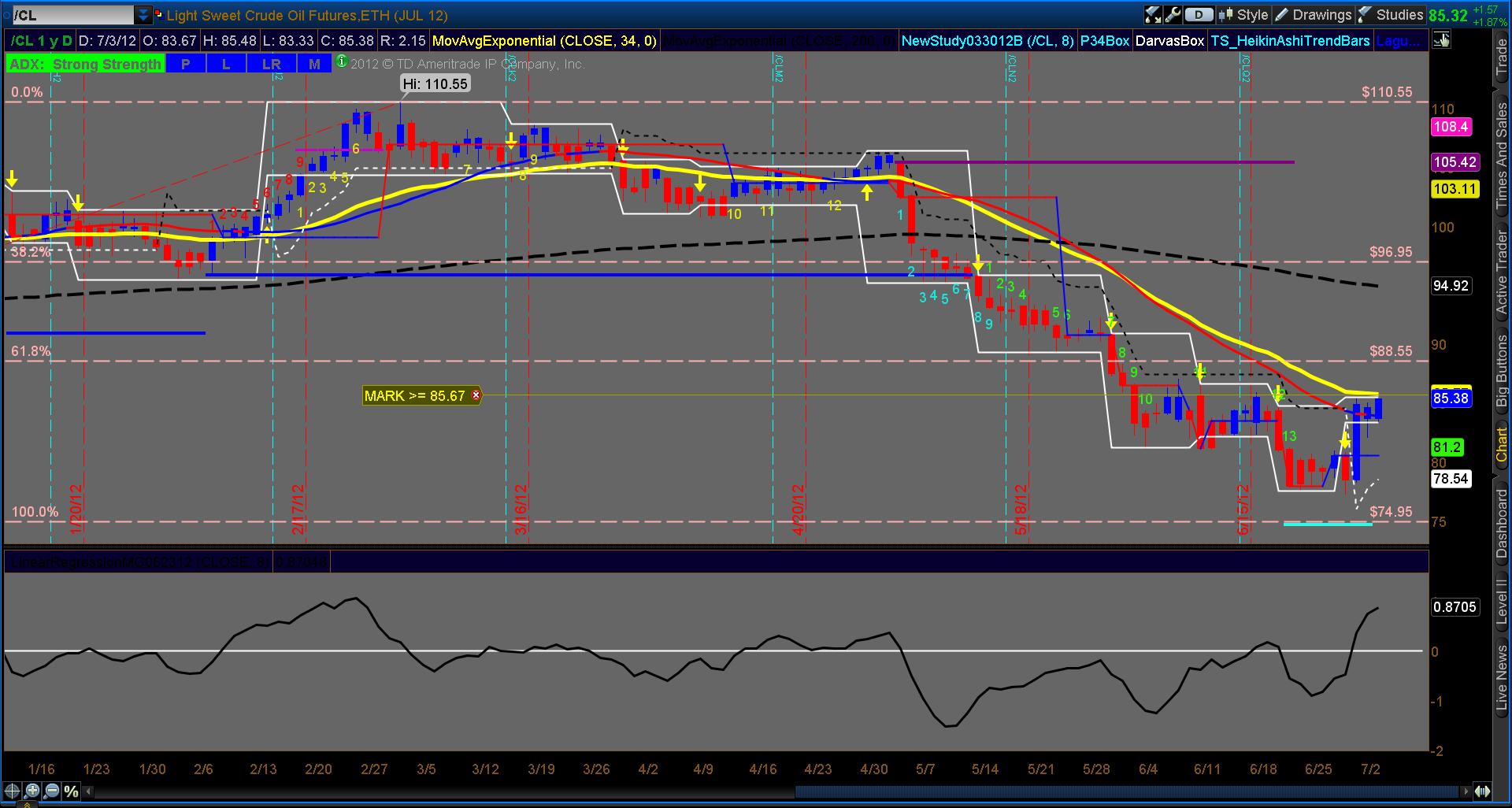Viewport: 1512px width, 808px height.
Task: Open the Dashboard sidebar tab
Action: pyautogui.click(x=1502, y=524)
